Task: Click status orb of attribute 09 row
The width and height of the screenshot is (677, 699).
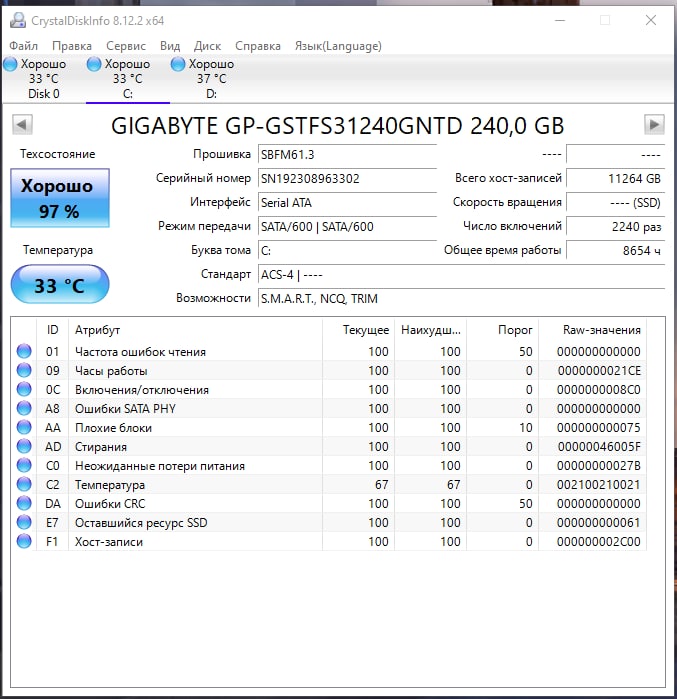Action: (x=24, y=370)
